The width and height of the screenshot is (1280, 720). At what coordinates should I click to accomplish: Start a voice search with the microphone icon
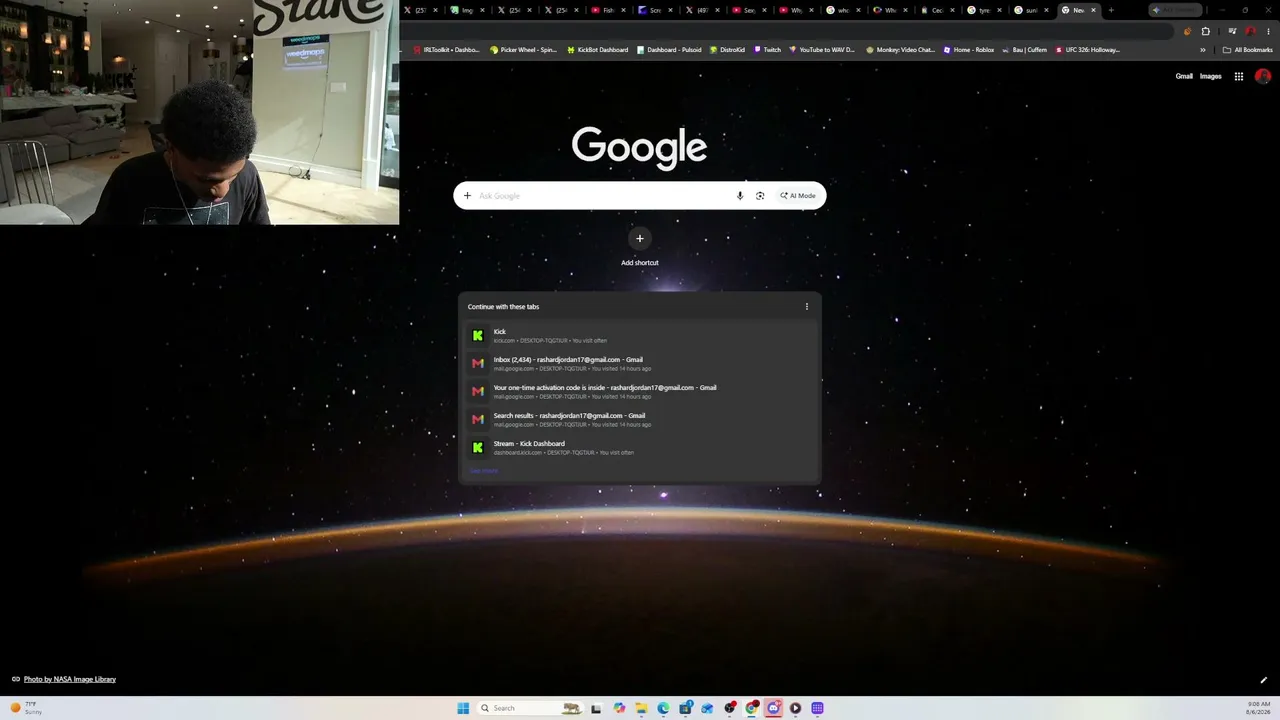(x=740, y=196)
